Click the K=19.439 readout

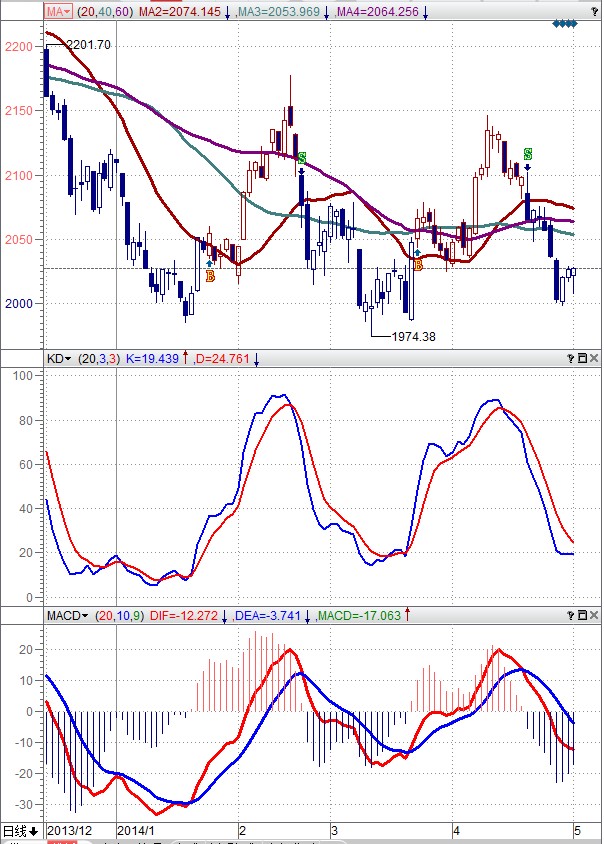[x=152, y=358]
